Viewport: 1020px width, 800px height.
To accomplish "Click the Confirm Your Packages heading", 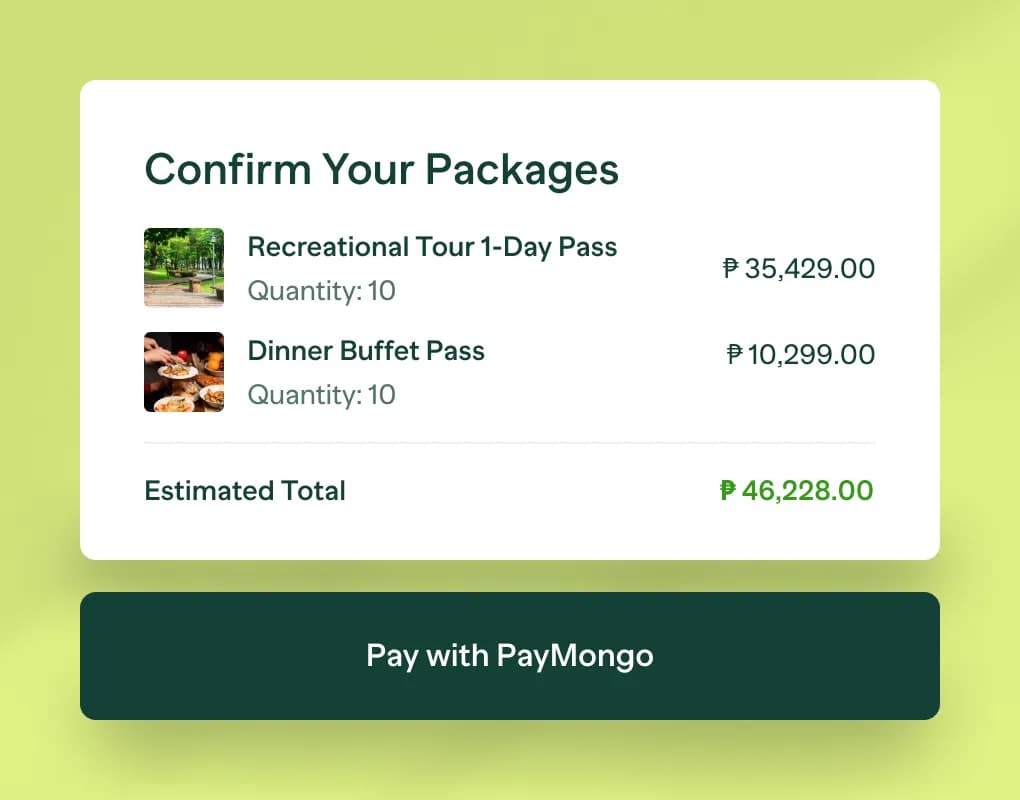I will click(382, 169).
